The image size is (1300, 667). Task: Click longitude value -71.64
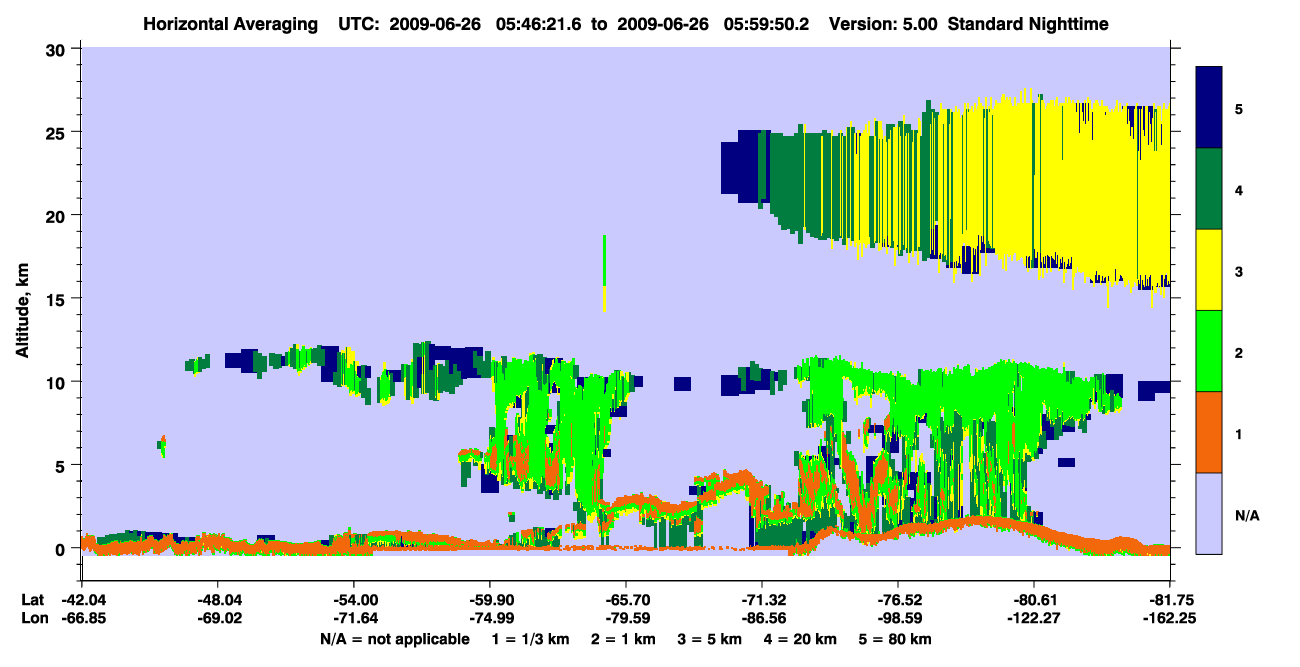coord(354,618)
